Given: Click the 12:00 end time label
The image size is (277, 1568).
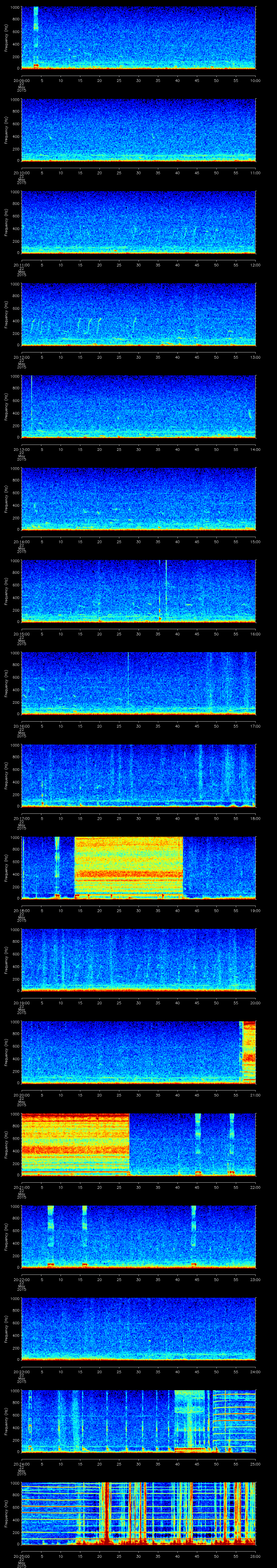Looking at the screenshot, I should 255,265.
